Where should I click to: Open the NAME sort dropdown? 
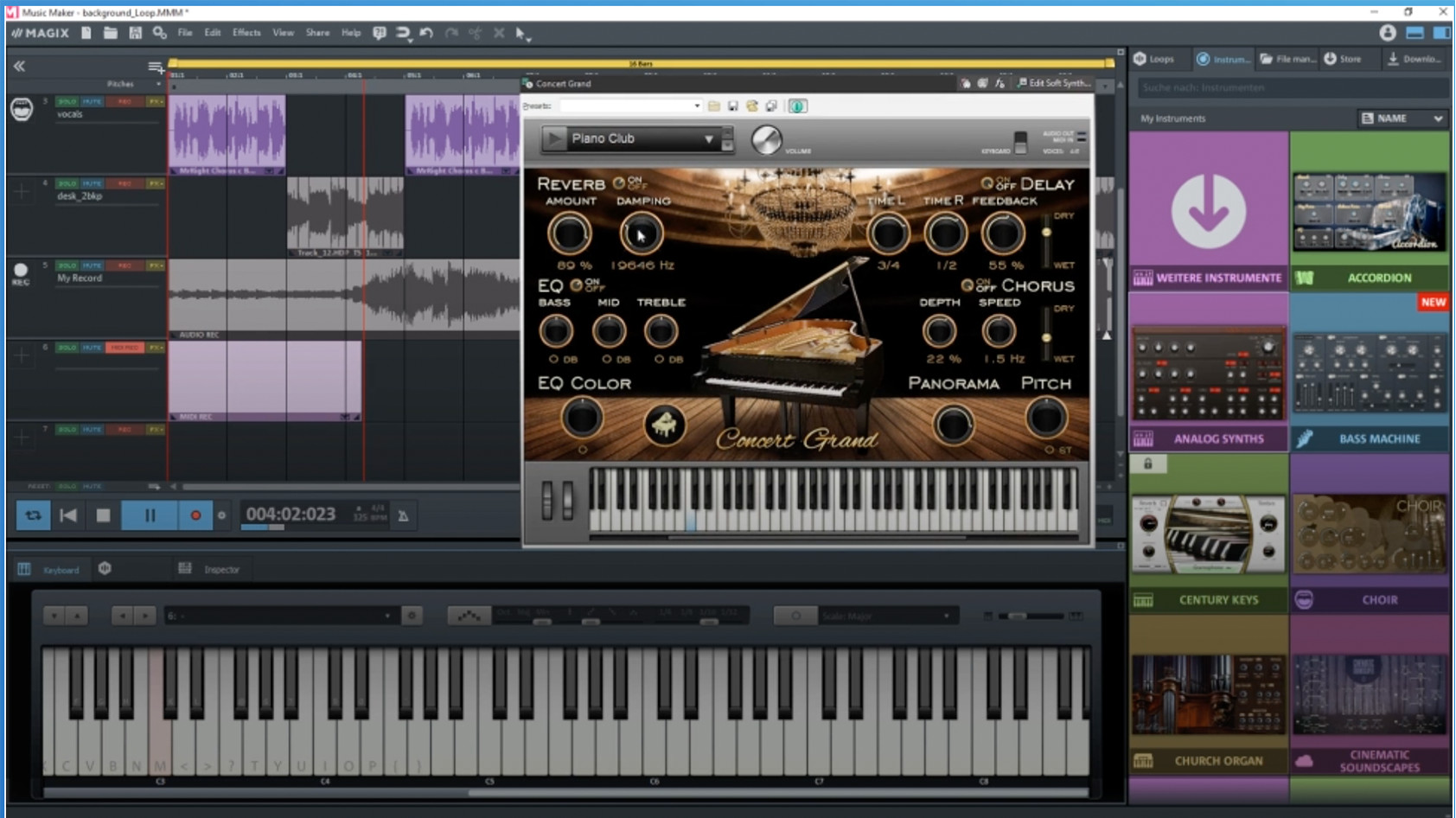[x=1402, y=118]
